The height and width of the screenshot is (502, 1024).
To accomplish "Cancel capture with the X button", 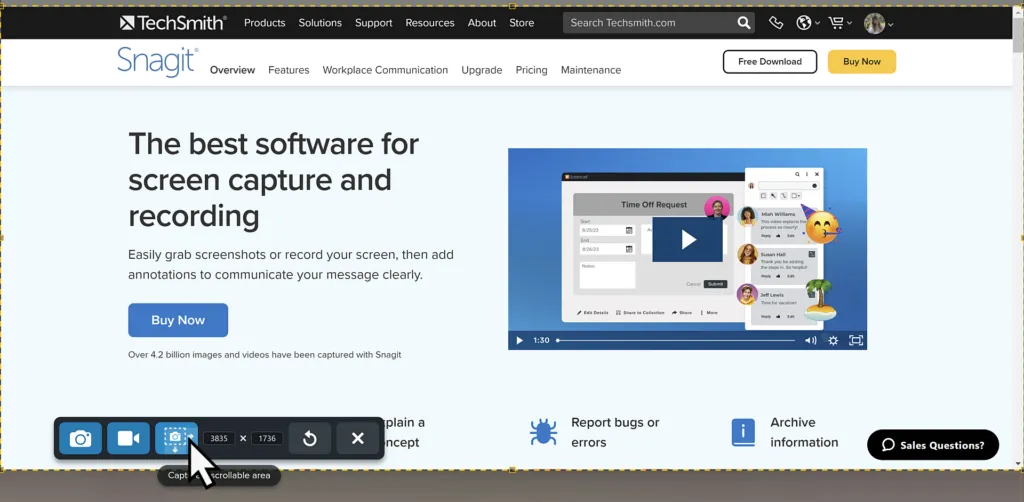I will 358,439.
